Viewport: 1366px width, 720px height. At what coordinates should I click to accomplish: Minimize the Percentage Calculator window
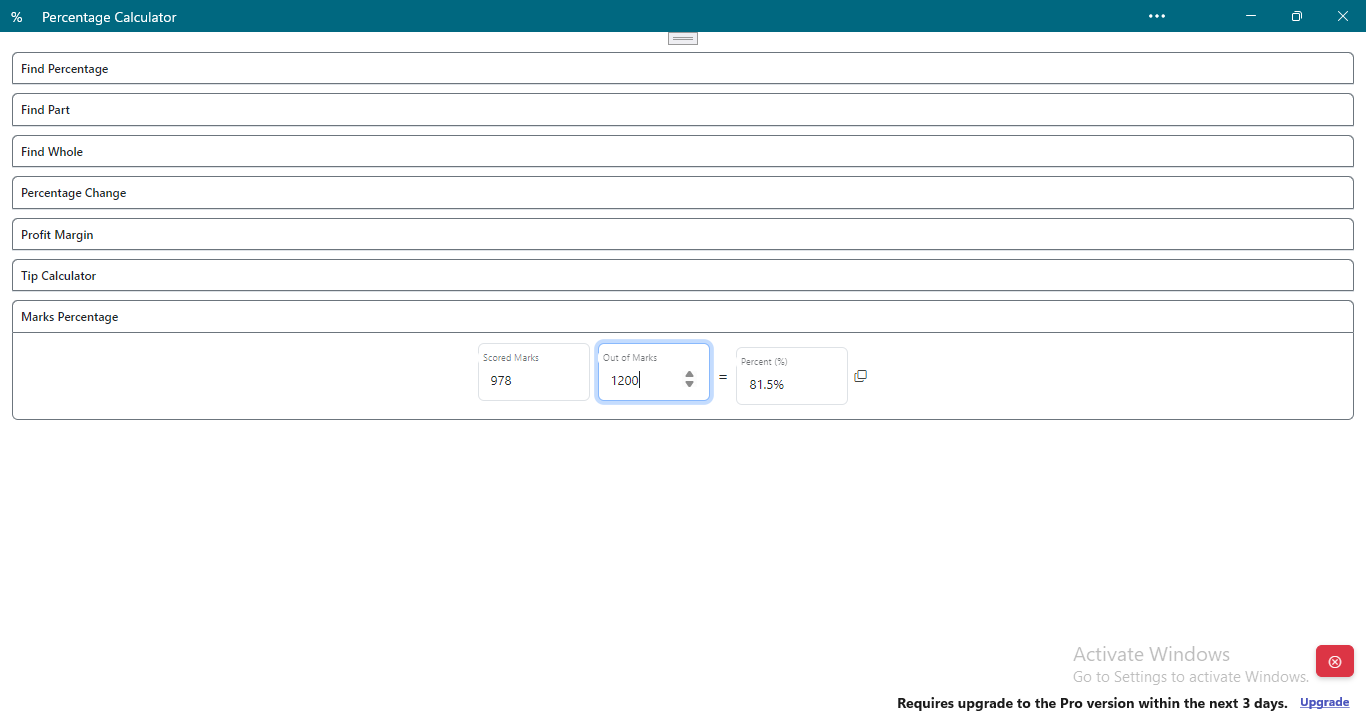pyautogui.click(x=1251, y=16)
